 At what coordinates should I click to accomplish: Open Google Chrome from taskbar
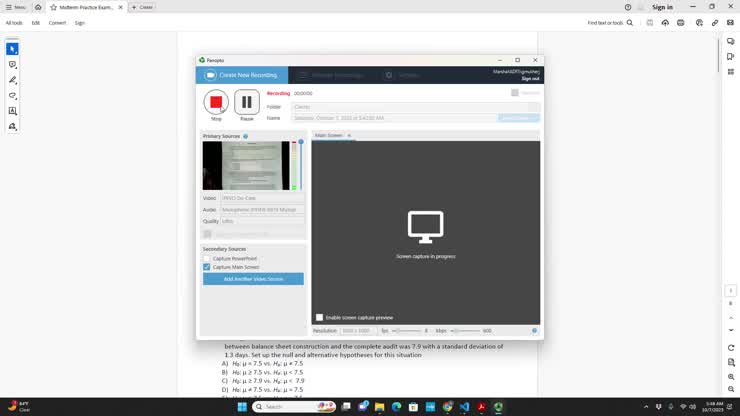[x=447, y=407]
